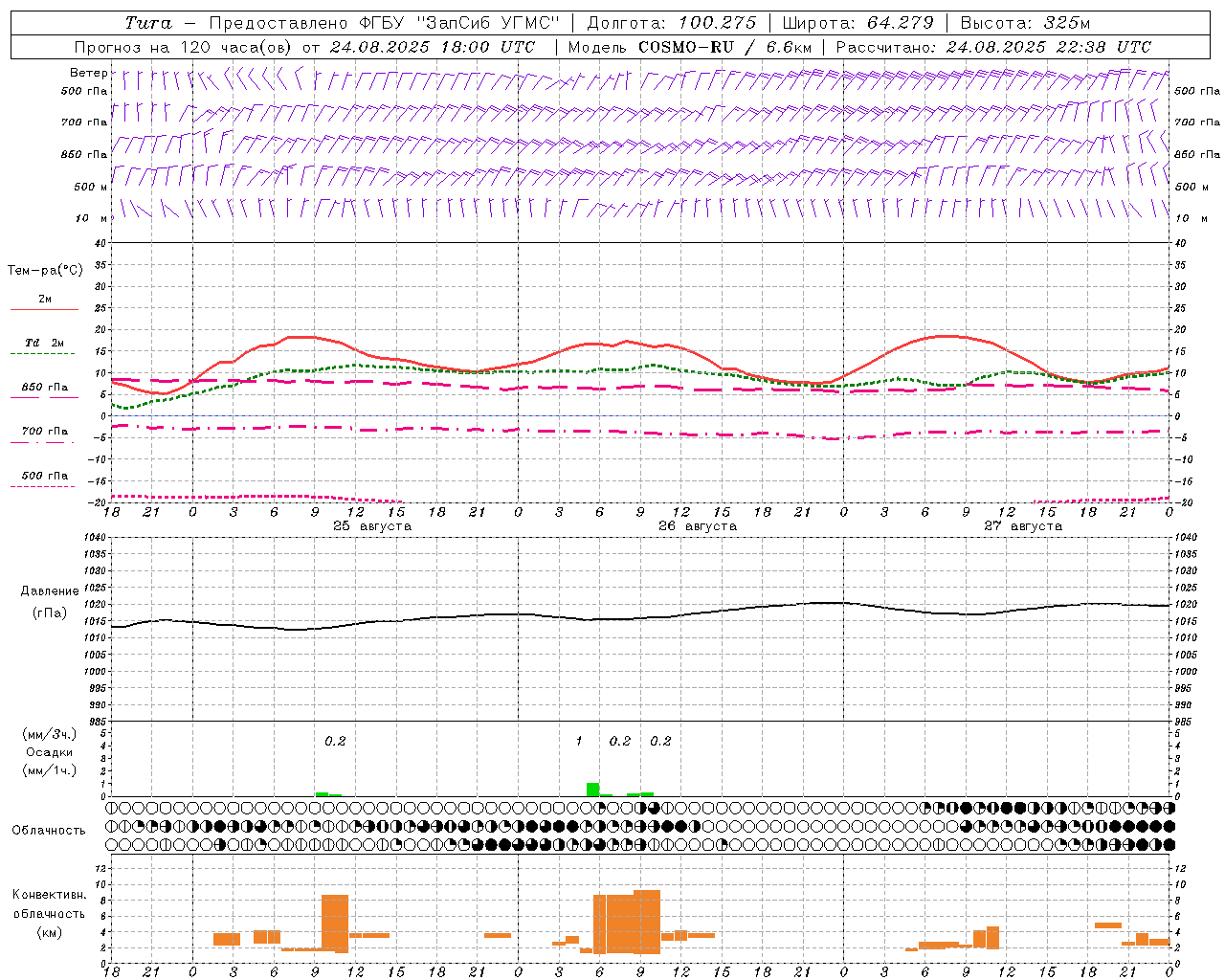This screenshot has height=980, width=1225.
Task: Click the "(мм/1ч.)" precipitation unit label
Action: 50,770
